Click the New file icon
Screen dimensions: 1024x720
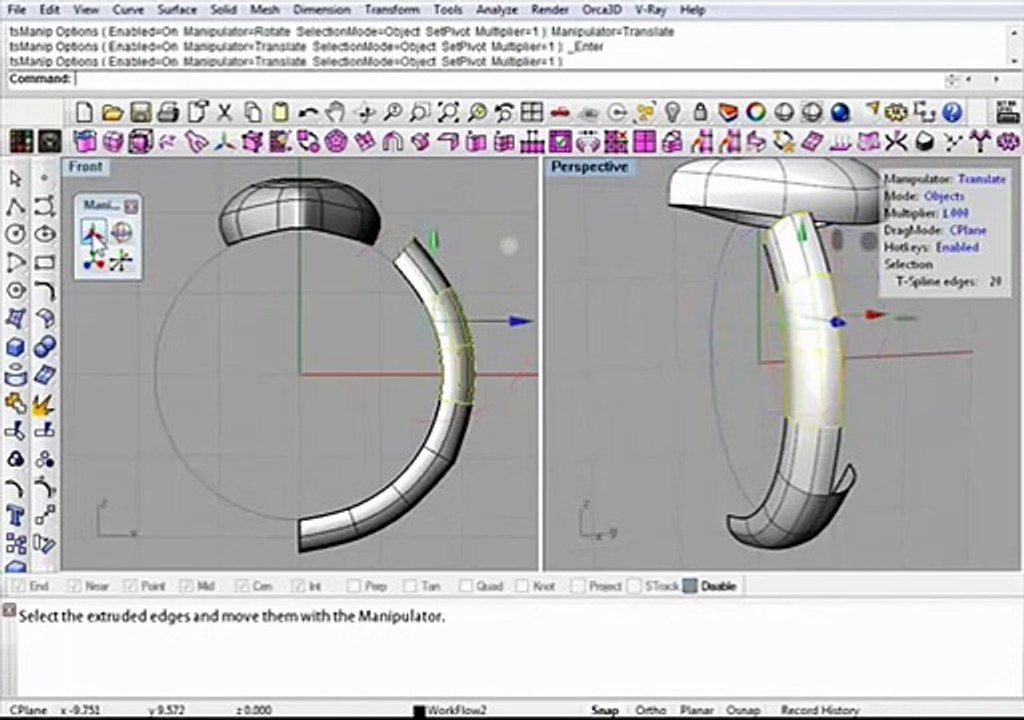click(84, 112)
